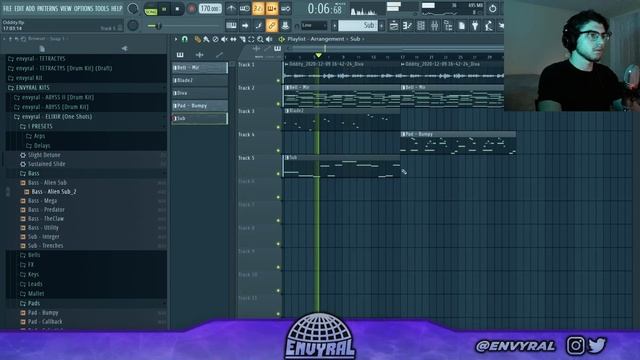Select the playlist Draw pencil tool
Image resolution: width=640 pixels, height=360 pixels.
[198, 39]
